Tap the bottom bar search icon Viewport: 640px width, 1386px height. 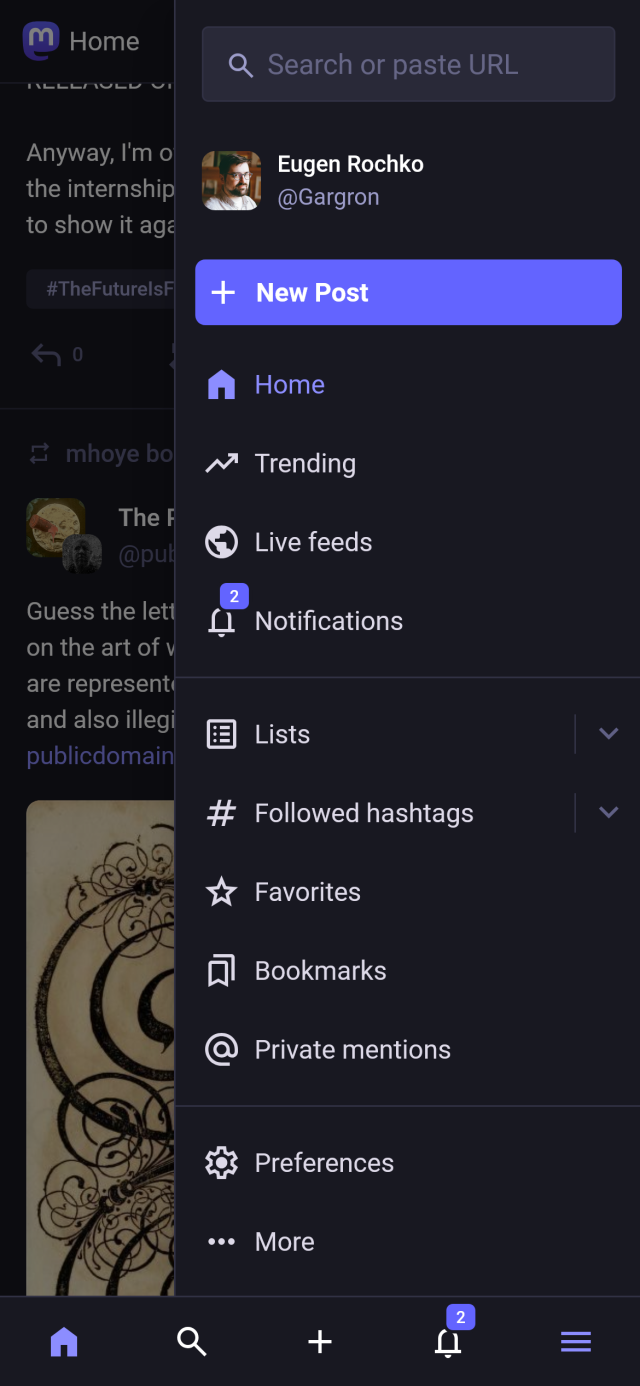[192, 1342]
